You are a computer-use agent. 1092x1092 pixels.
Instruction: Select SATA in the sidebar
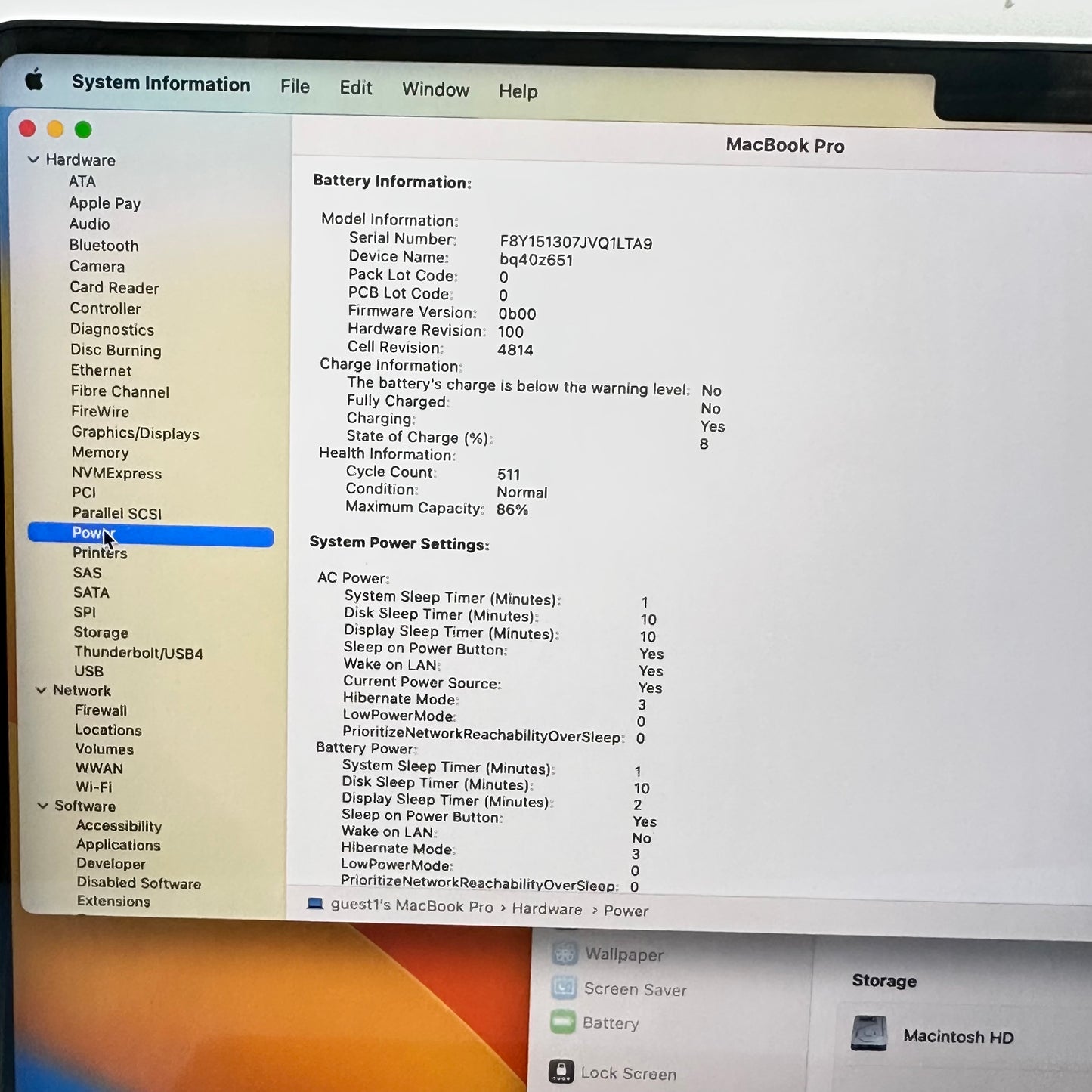[x=91, y=592]
